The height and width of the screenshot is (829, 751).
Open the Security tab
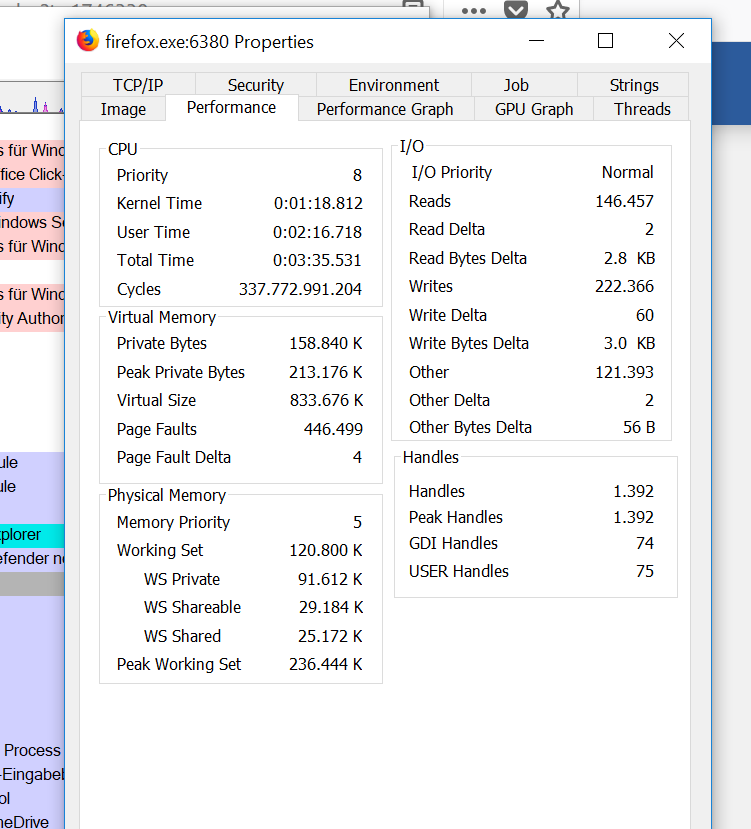click(255, 85)
